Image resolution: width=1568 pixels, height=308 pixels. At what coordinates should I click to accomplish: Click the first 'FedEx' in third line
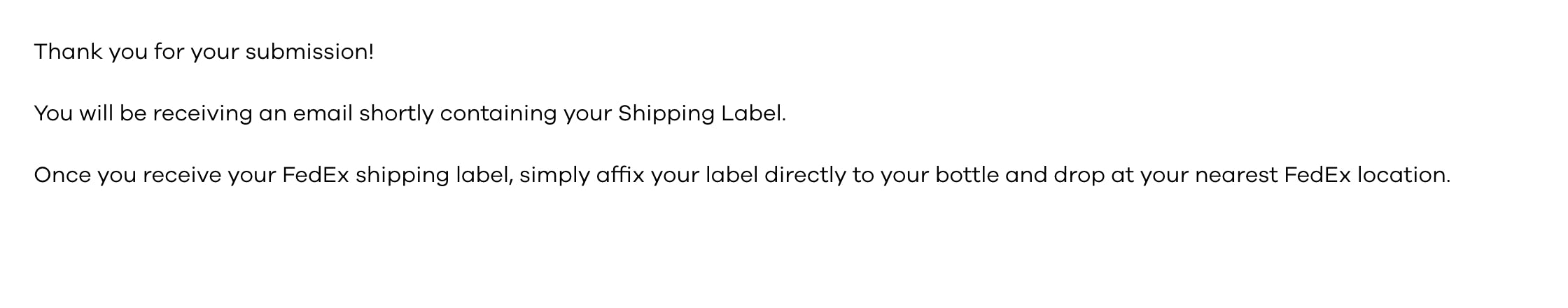[x=316, y=174]
